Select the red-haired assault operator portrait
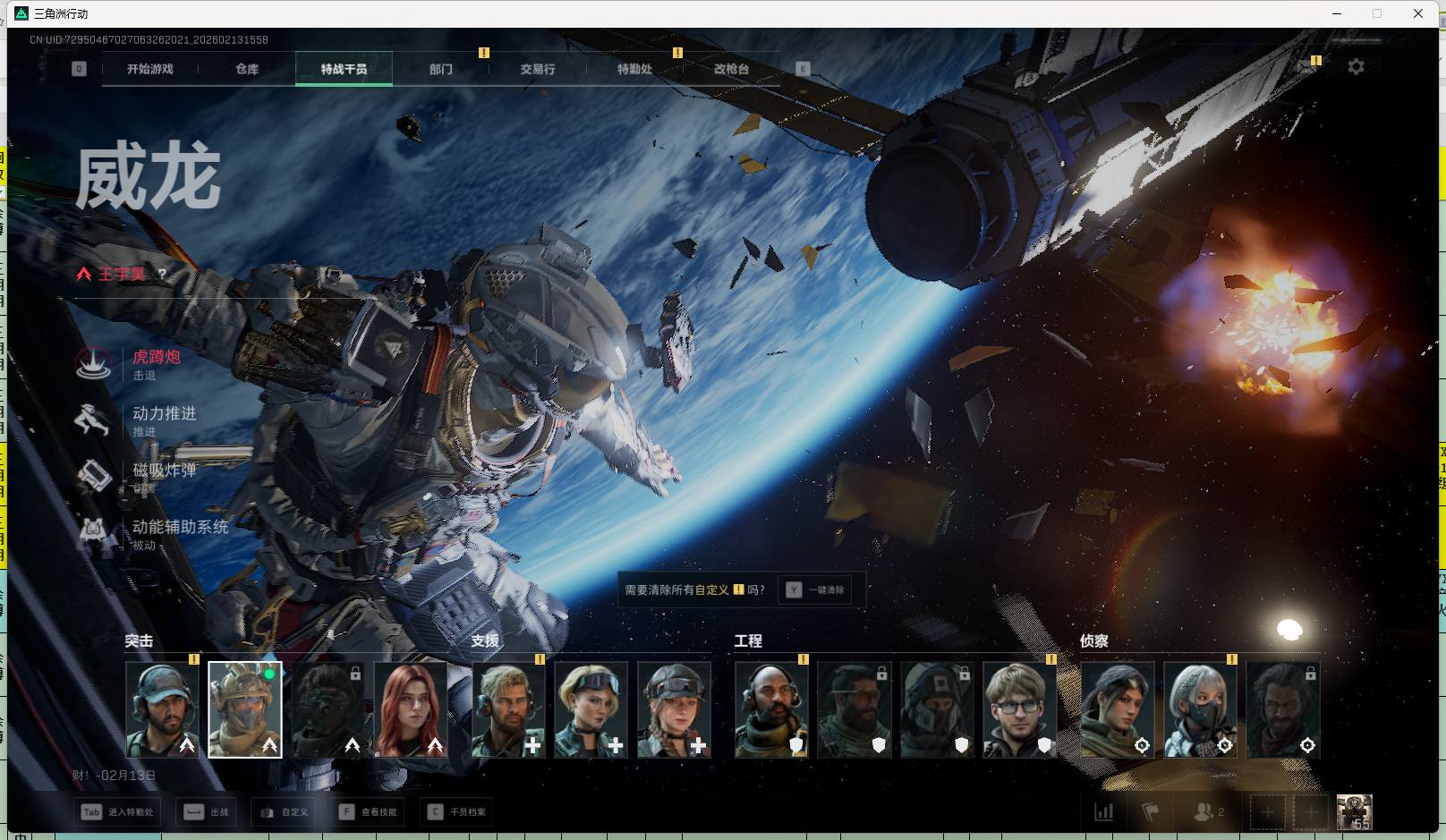Screen dimensions: 1446x840 click(x=411, y=709)
